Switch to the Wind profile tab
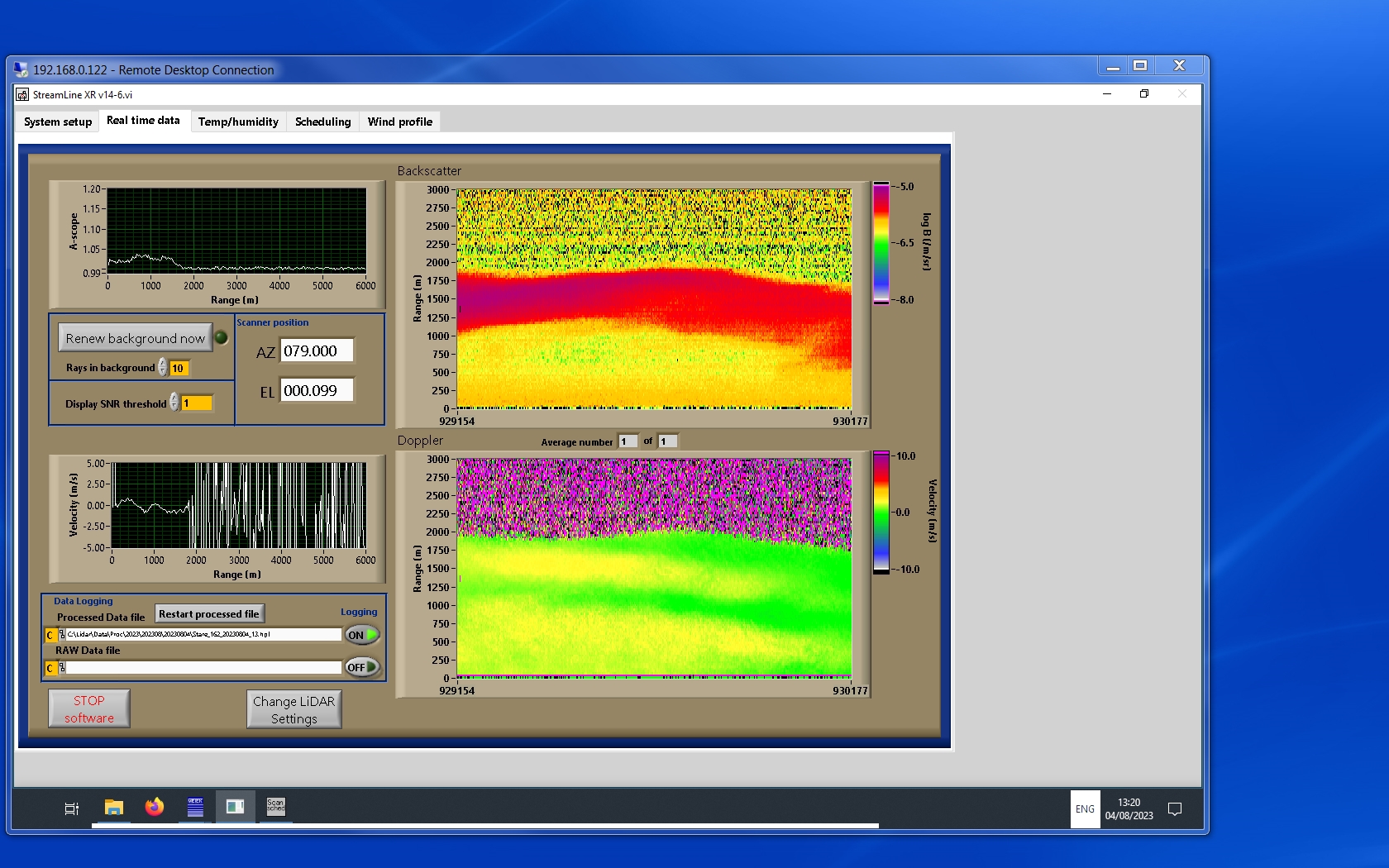 [399, 122]
